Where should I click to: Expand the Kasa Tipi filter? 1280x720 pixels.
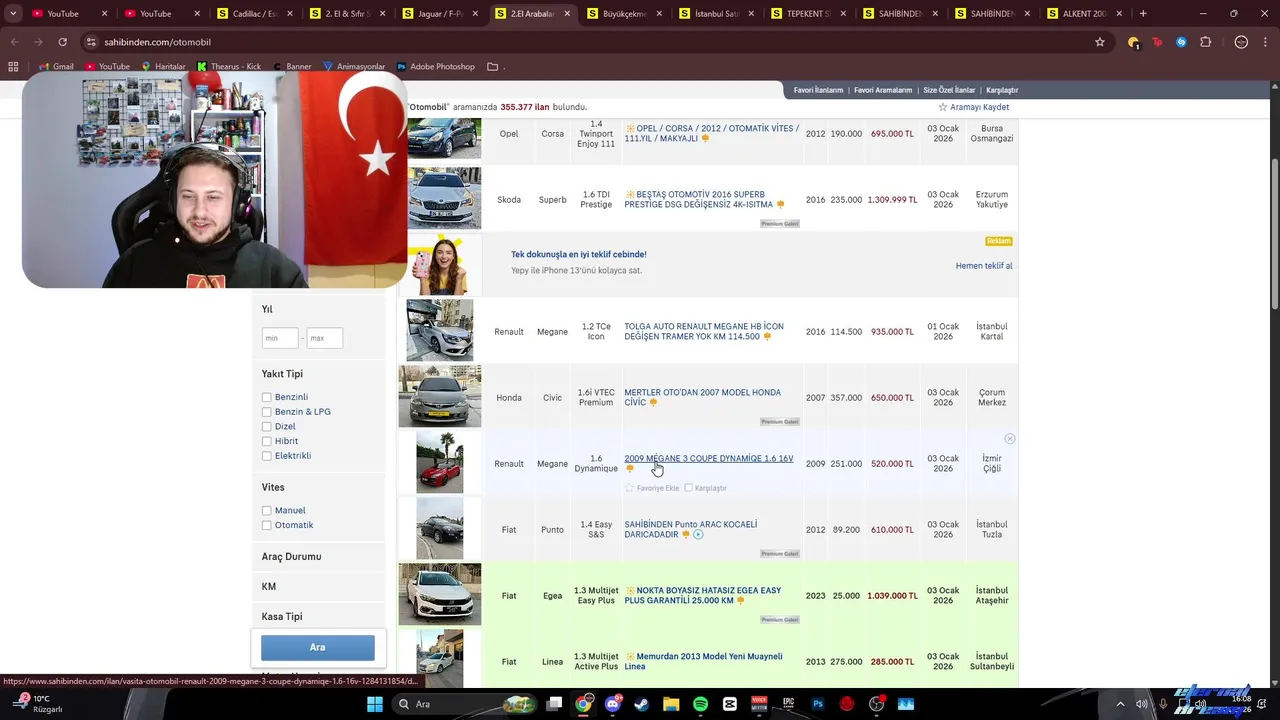[x=318, y=617]
